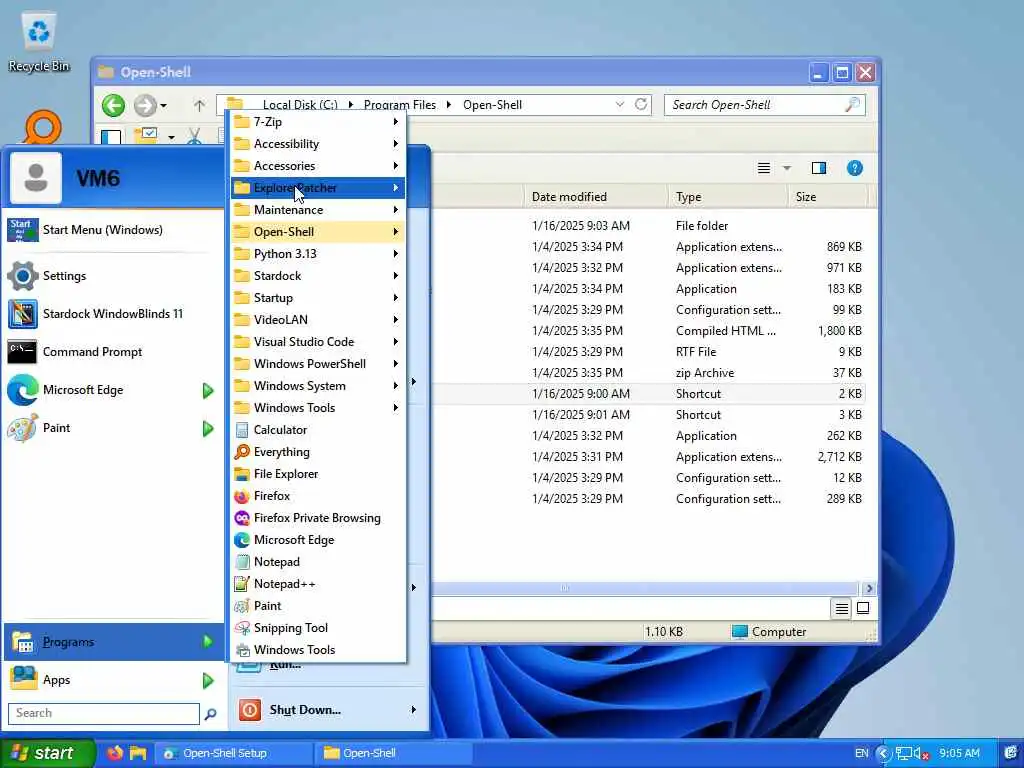Open Command Prompt from start menu
This screenshot has height=768, width=1024.
112,352
